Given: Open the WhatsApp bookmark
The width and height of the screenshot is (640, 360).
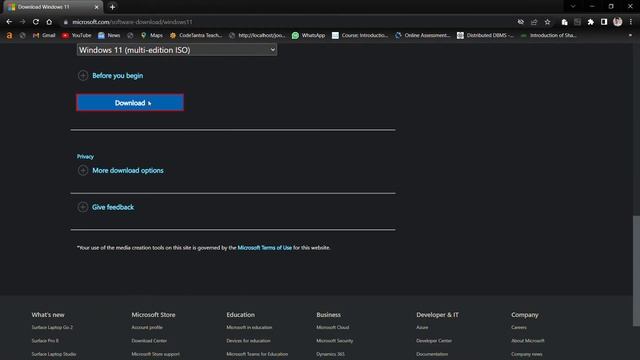Looking at the screenshot, I should (309, 36).
